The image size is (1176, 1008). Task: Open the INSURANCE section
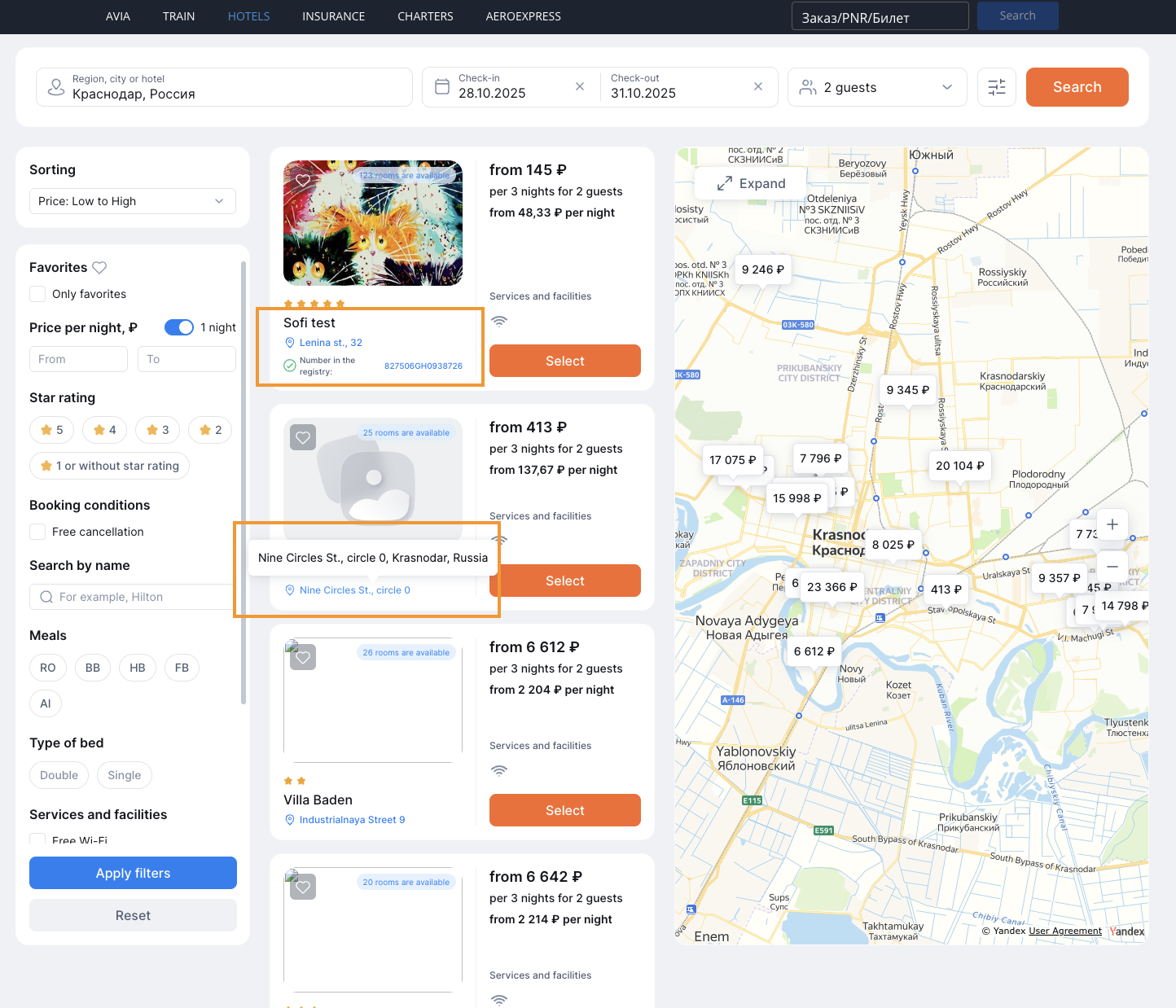[333, 16]
